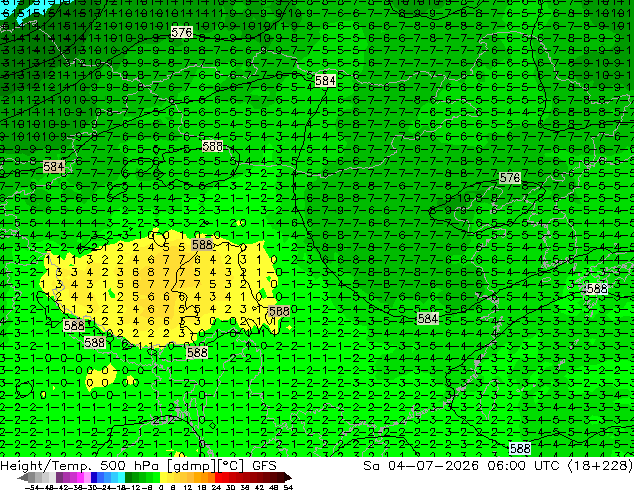Screen dimensions: 634x490
Task: Click the 584 label in lower right area
Action: (428, 319)
